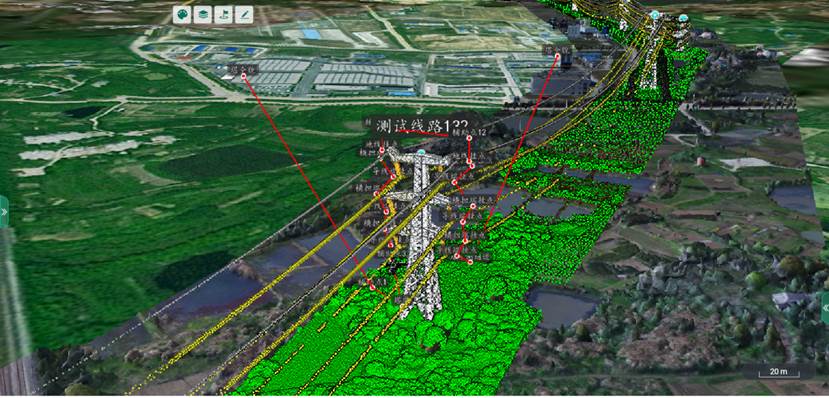
Task: Click the cyan marker atop the central tower
Action: (421, 153)
